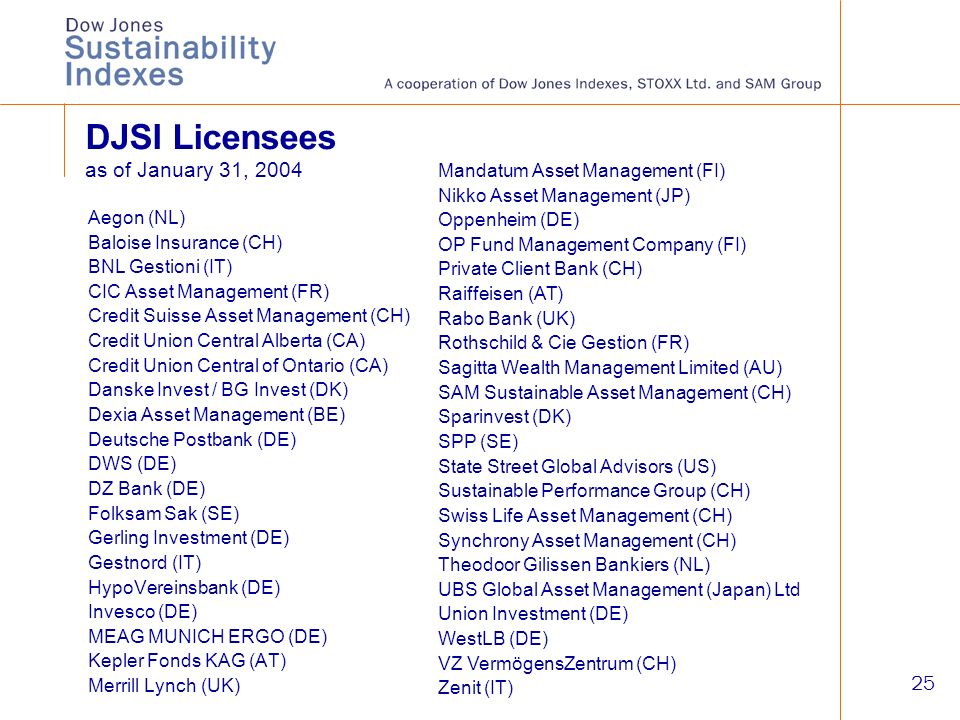
Task: Click the date line 'as of January 31, 2004'
Action: click(x=193, y=170)
